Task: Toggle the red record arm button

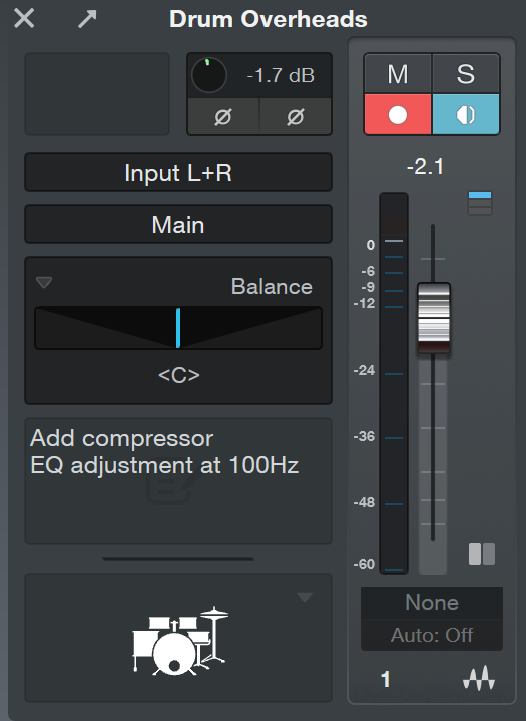Action: point(398,114)
